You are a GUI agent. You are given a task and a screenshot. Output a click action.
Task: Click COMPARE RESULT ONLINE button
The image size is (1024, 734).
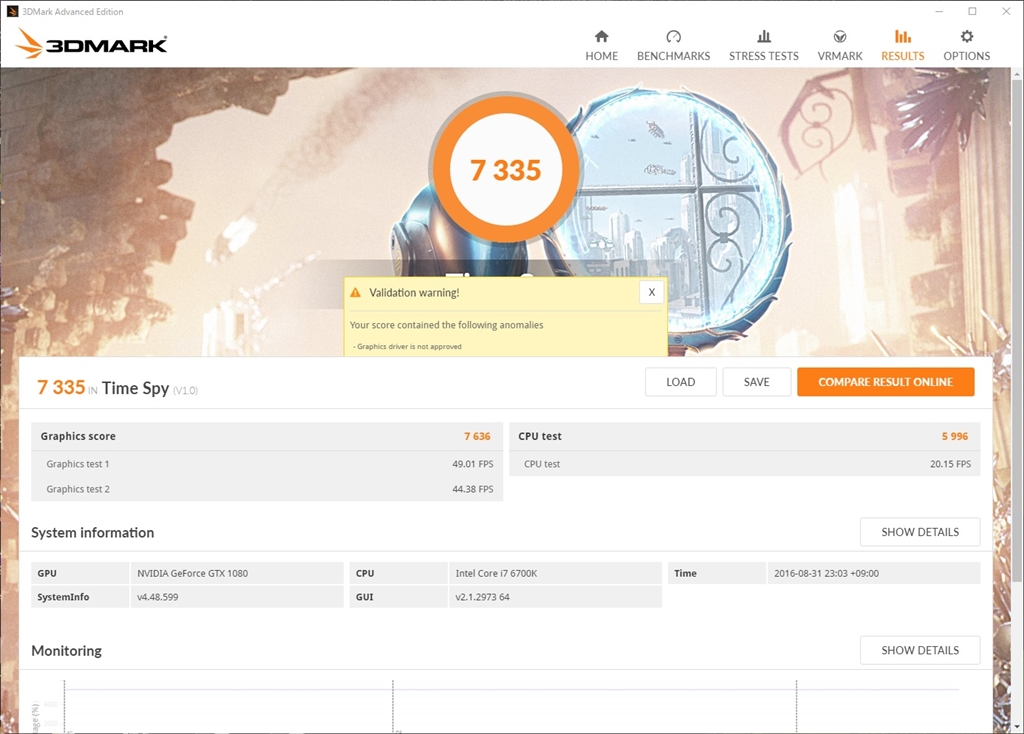886,382
